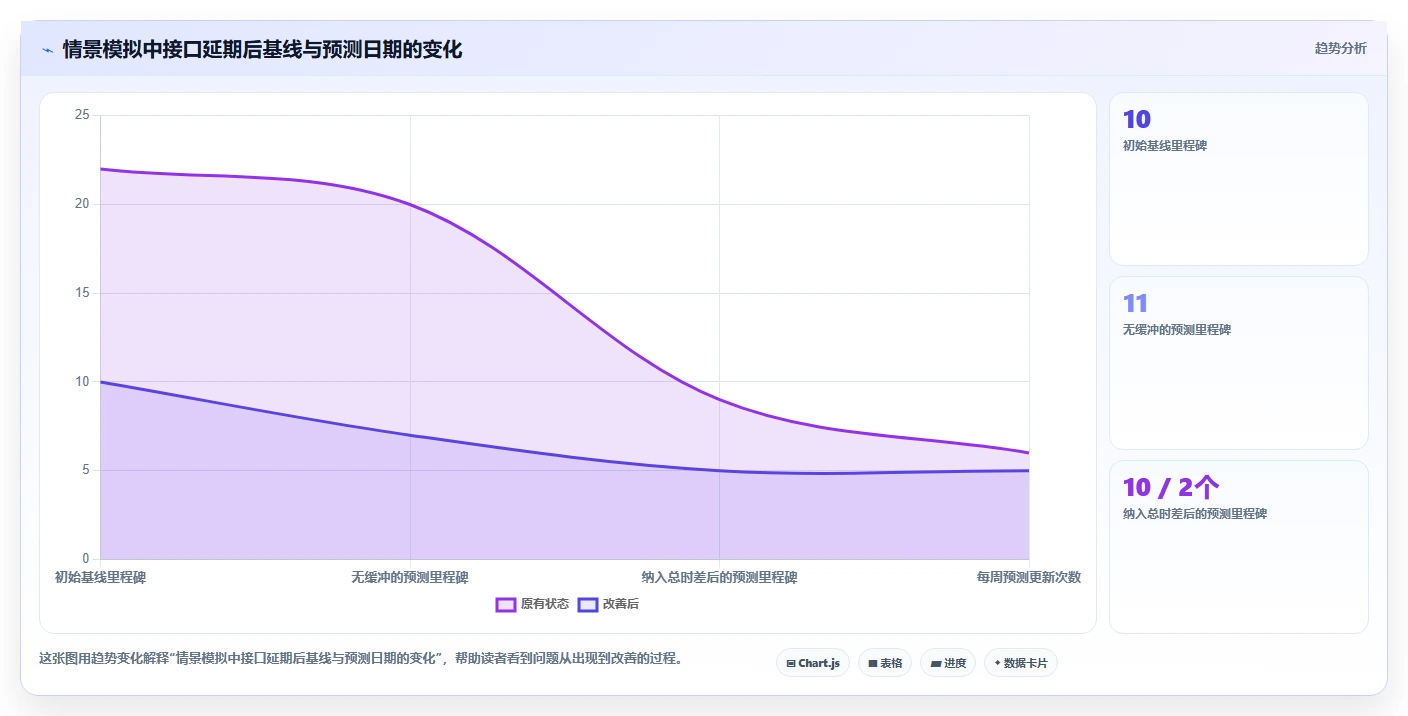This screenshot has height=716, width=1408.
Task: Click the y-axis value 20
Action: (82, 204)
